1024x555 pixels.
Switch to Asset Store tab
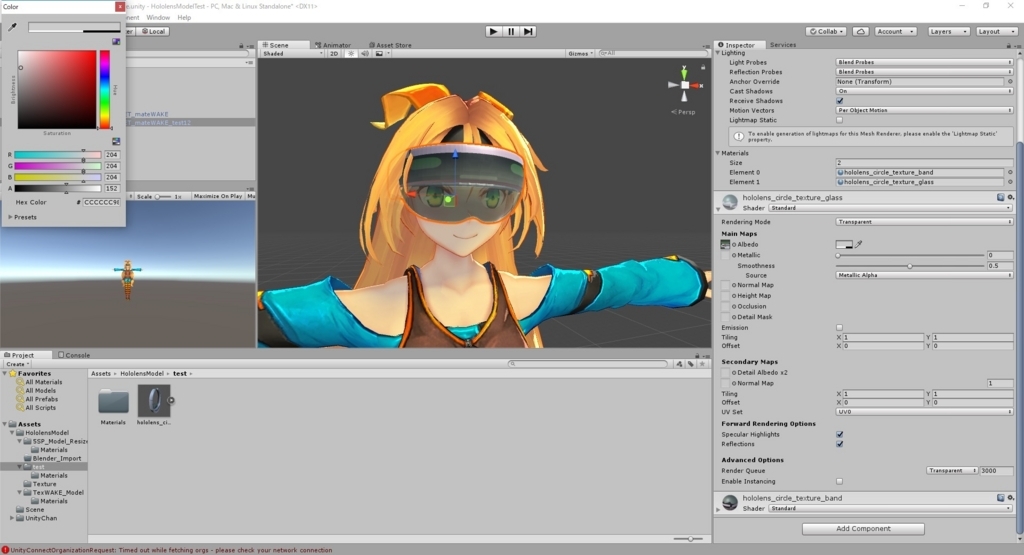pyautogui.click(x=390, y=45)
